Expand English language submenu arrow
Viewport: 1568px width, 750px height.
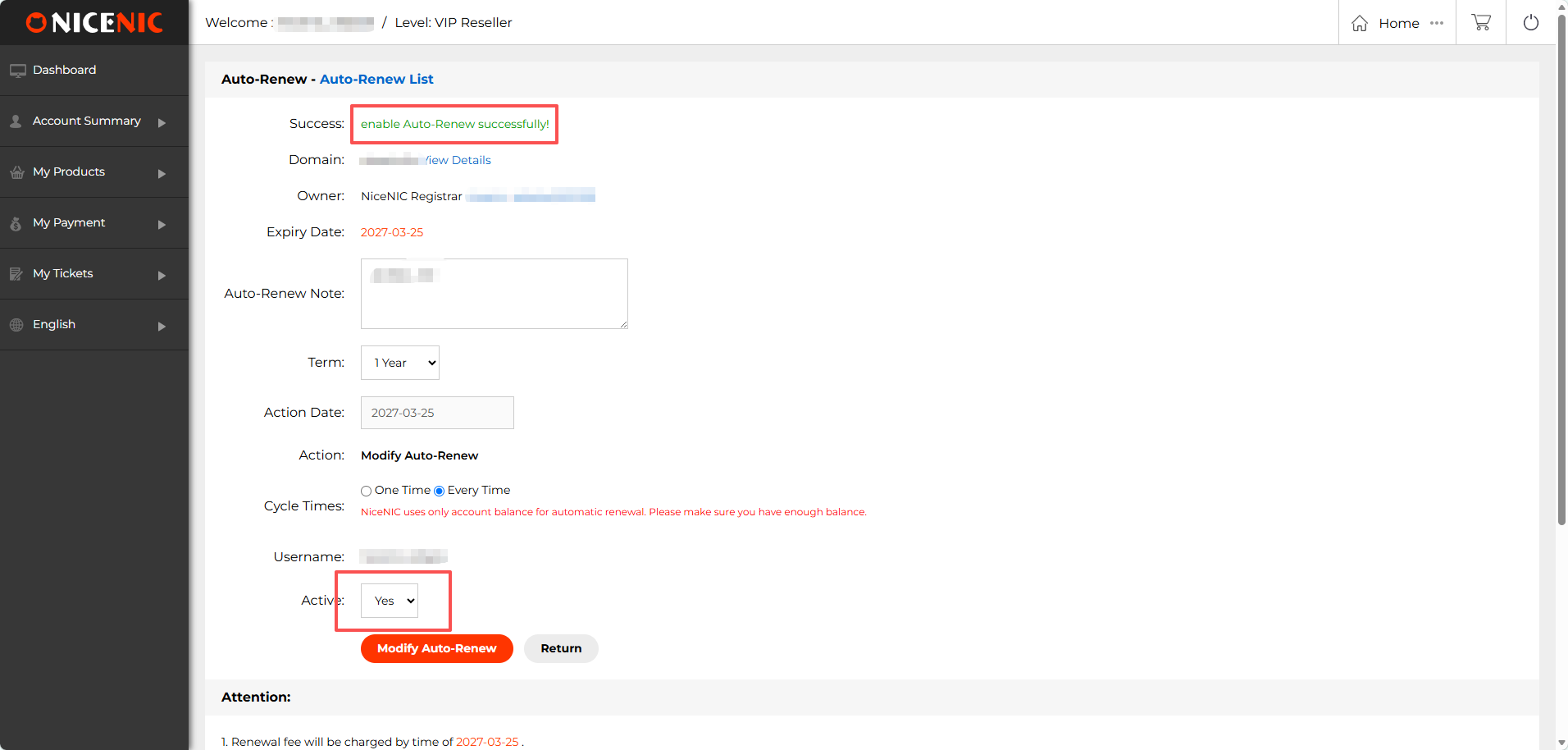(x=162, y=327)
